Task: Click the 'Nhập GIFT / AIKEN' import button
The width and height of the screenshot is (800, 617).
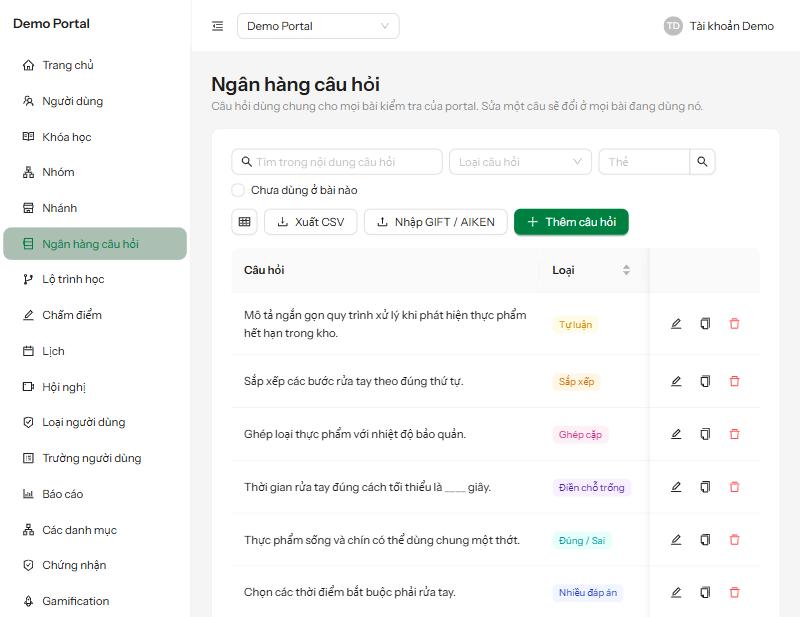Action: tap(435, 222)
